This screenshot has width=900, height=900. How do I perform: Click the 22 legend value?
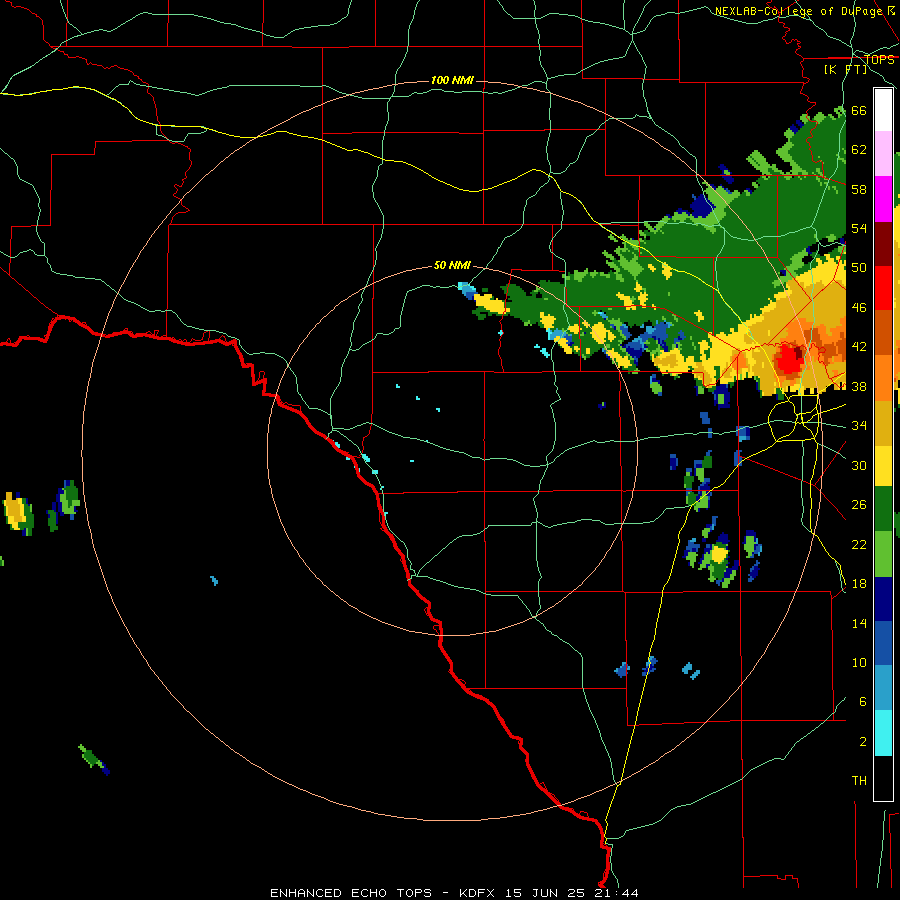point(859,544)
